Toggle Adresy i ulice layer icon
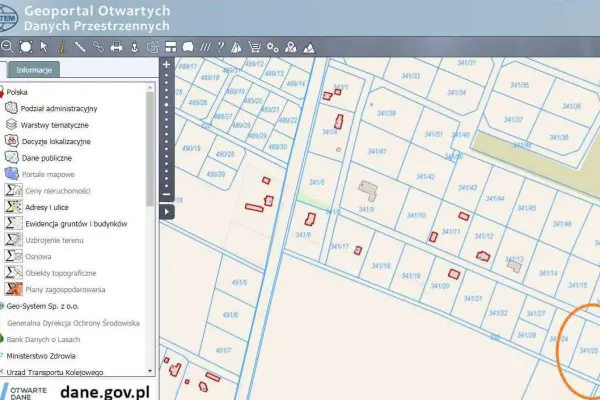This screenshot has width=600, height=400. (x=13, y=207)
